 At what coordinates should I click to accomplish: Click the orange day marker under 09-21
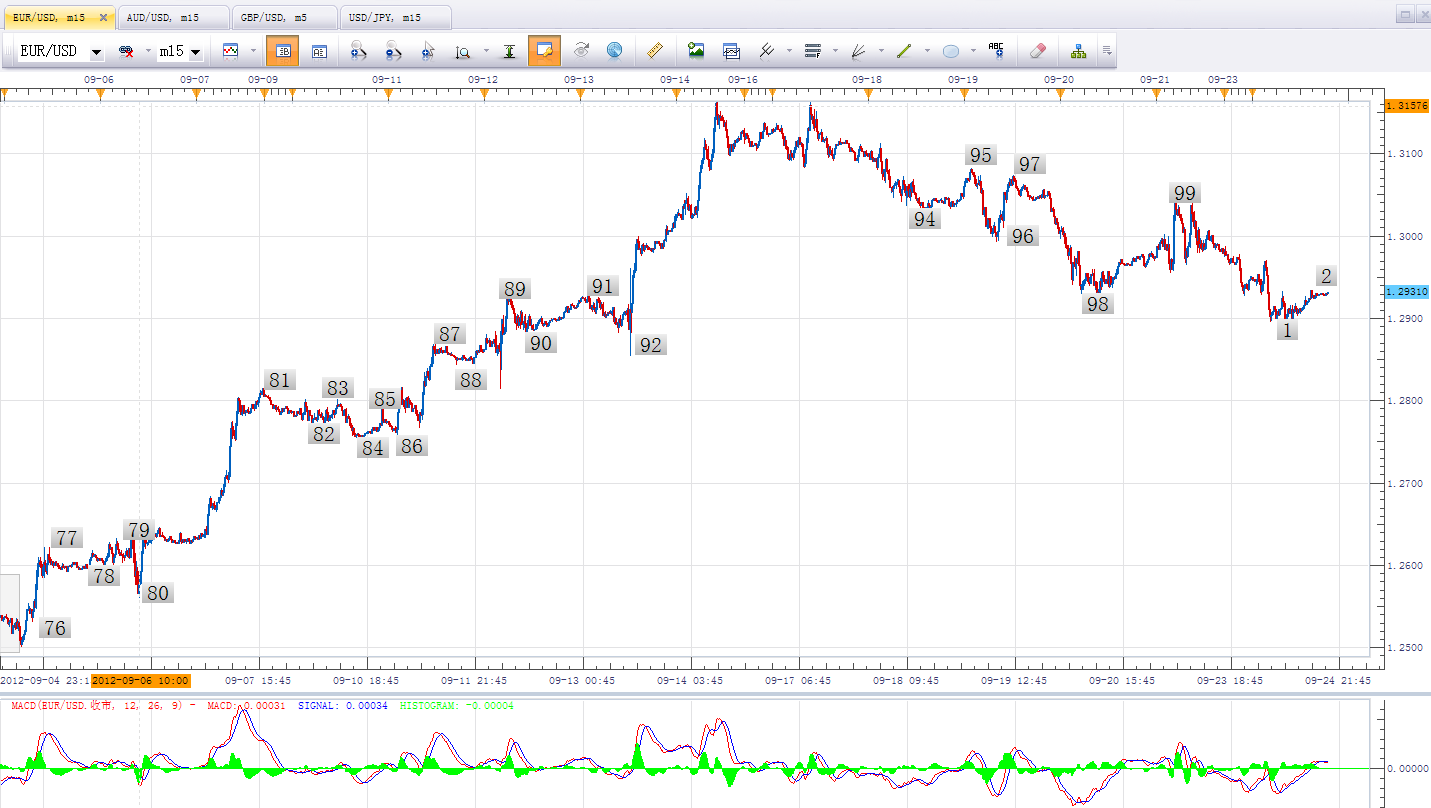(1156, 94)
